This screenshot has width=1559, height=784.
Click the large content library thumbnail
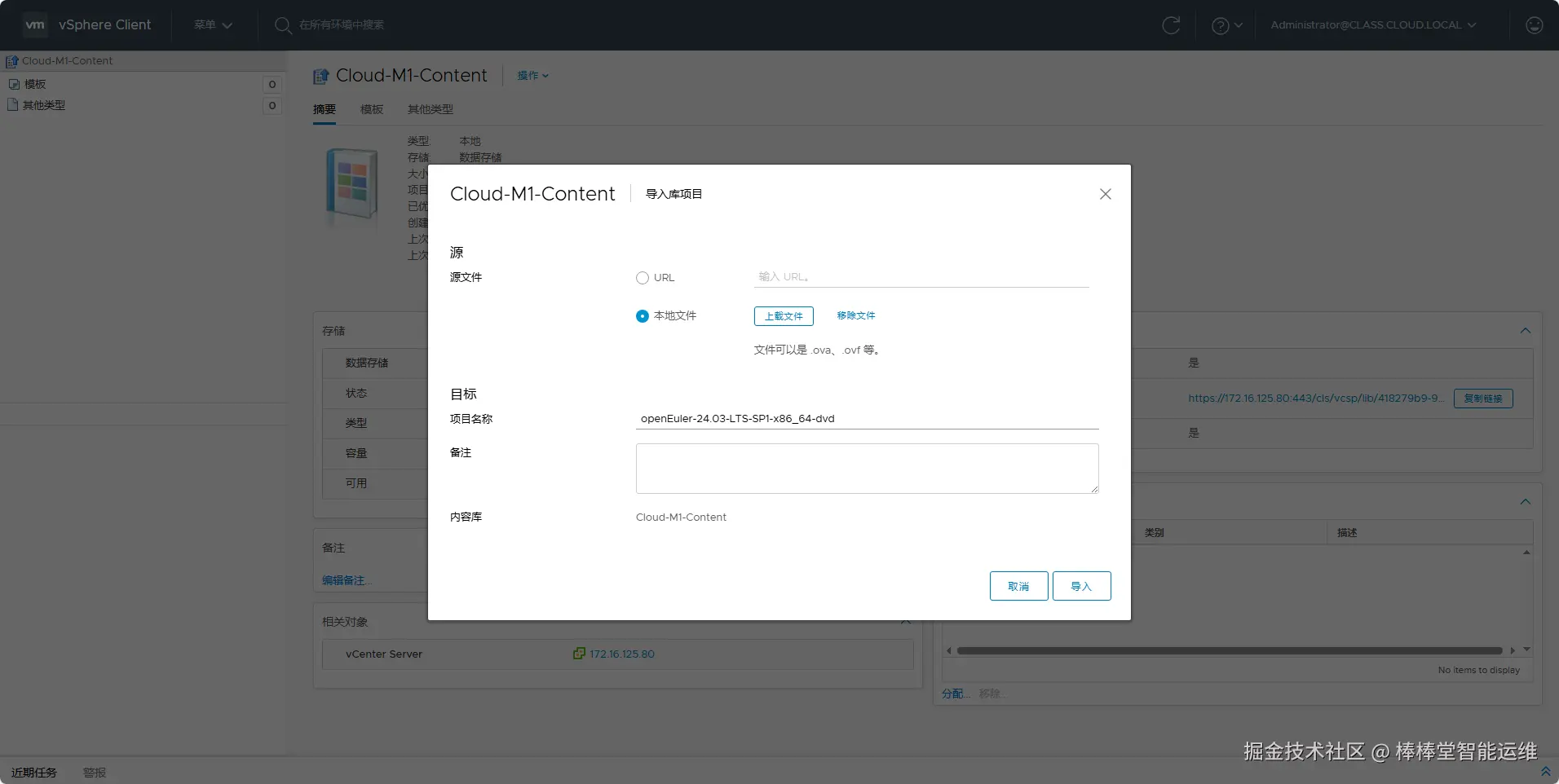[x=352, y=183]
